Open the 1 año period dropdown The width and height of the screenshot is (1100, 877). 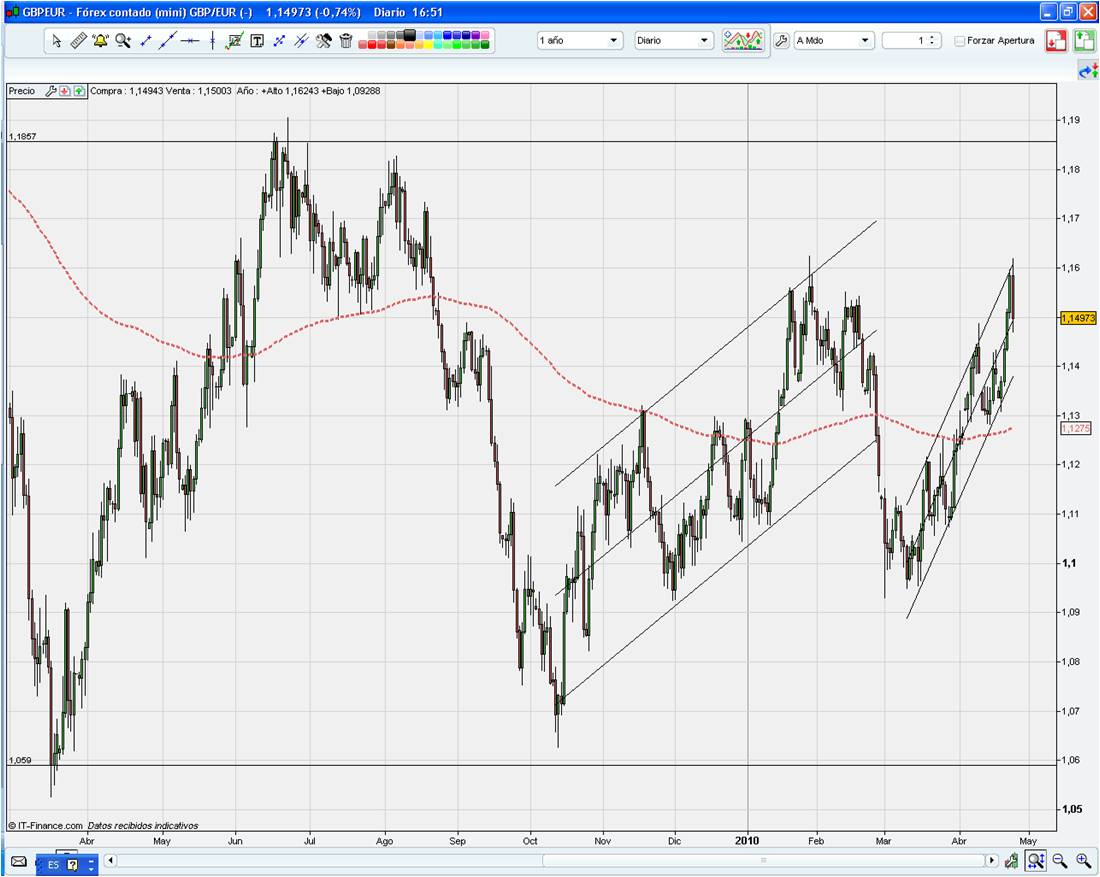pos(579,41)
